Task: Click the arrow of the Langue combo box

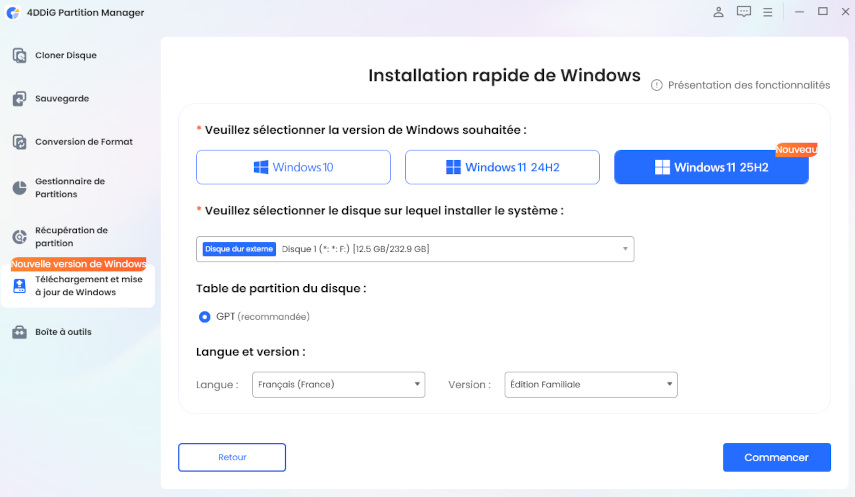Action: tap(417, 384)
